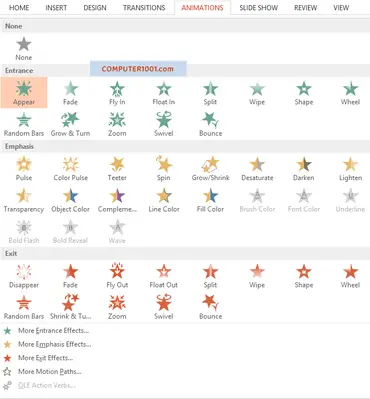Select the entrance Bounce effect
Image resolution: width=370 pixels, height=399 pixels.
(x=210, y=125)
